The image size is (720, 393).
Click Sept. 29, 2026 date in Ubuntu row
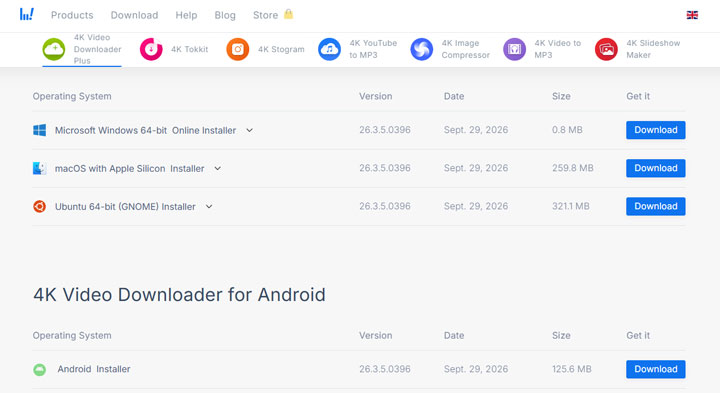pyautogui.click(x=476, y=206)
